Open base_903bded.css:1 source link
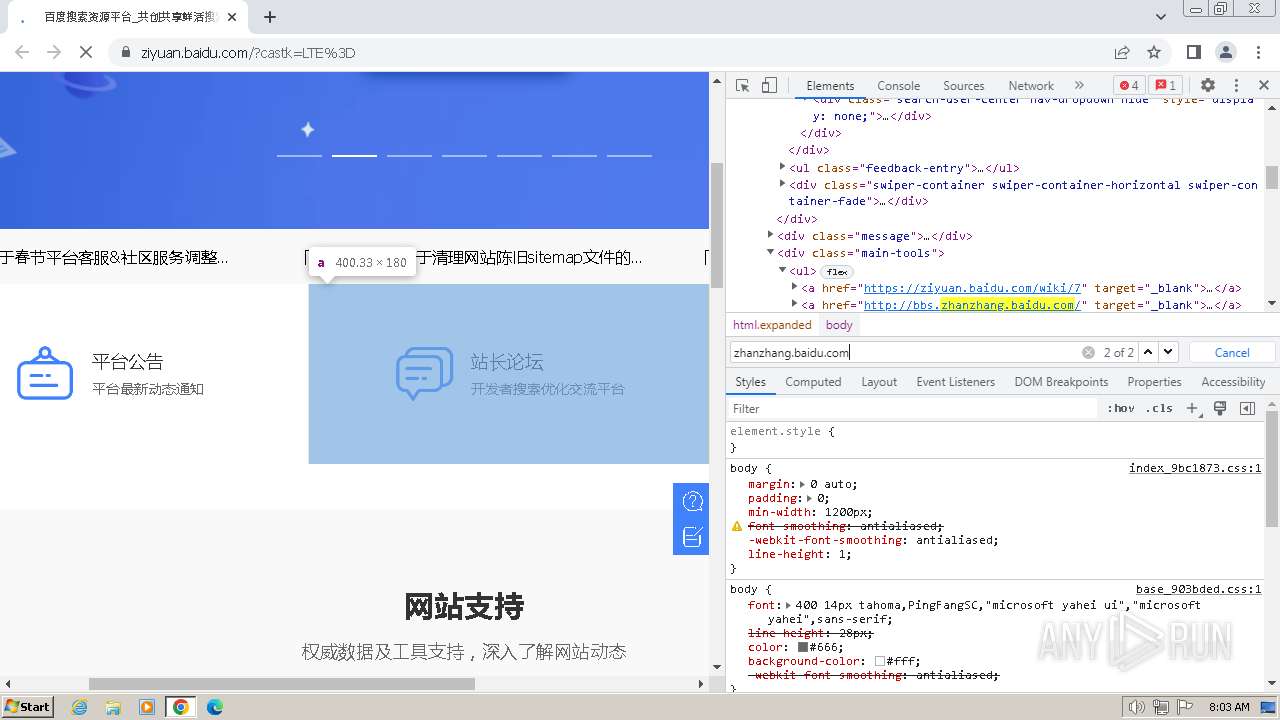The height and width of the screenshot is (720, 1280). (x=1198, y=590)
